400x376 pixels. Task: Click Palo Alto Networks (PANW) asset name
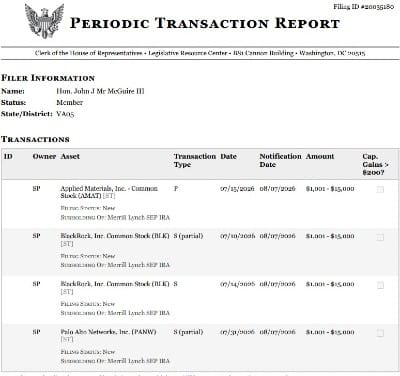coord(108,332)
